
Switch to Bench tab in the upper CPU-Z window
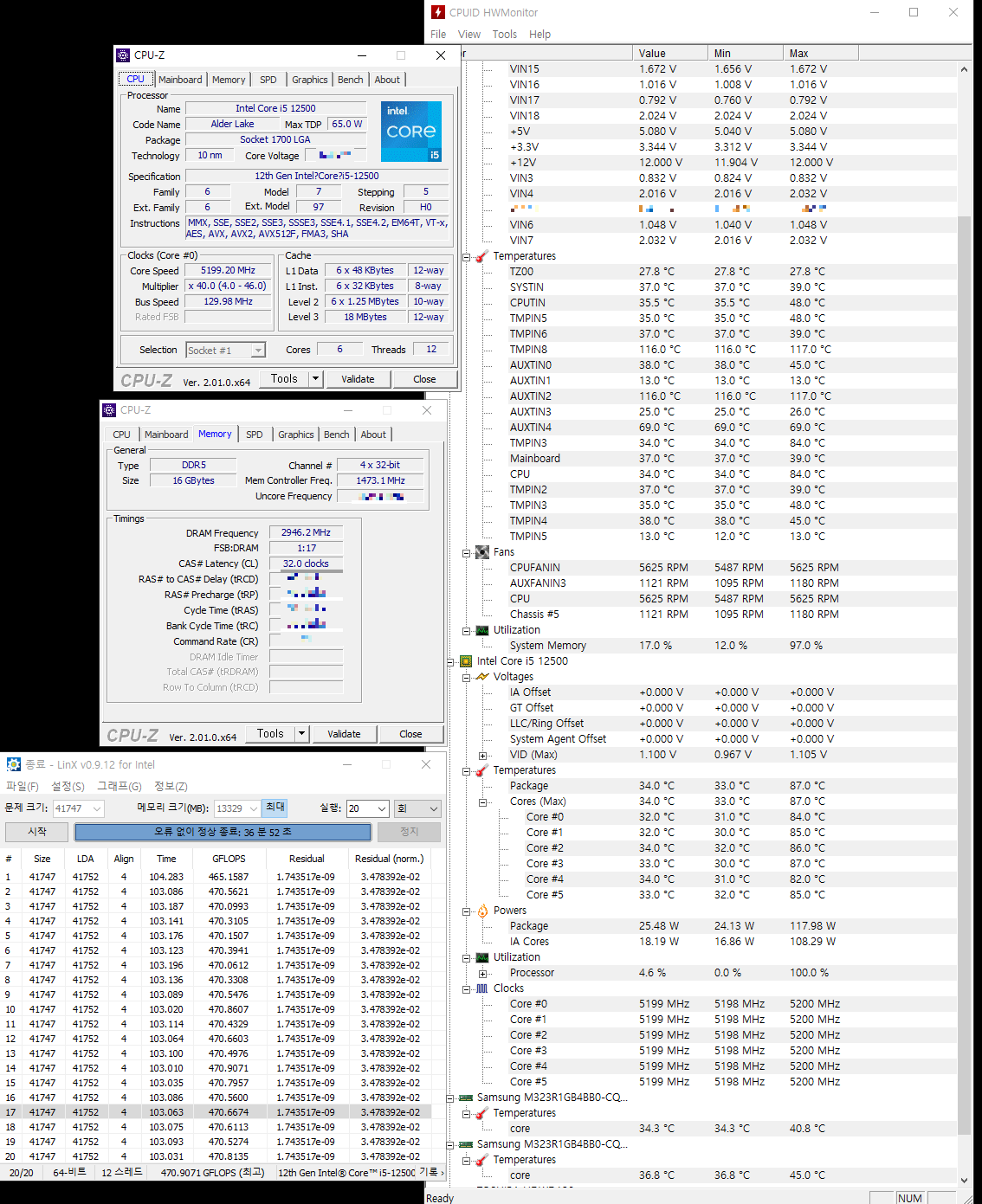[x=351, y=80]
